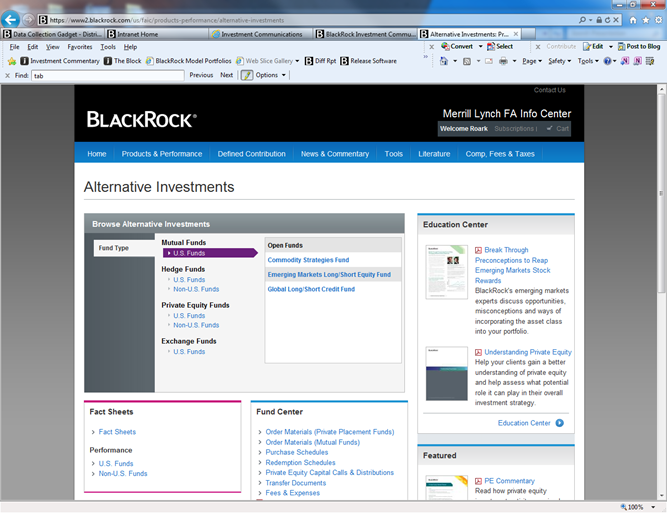
Task: Open Emerging Markets Long/Short Equity Fund
Action: [329, 275]
